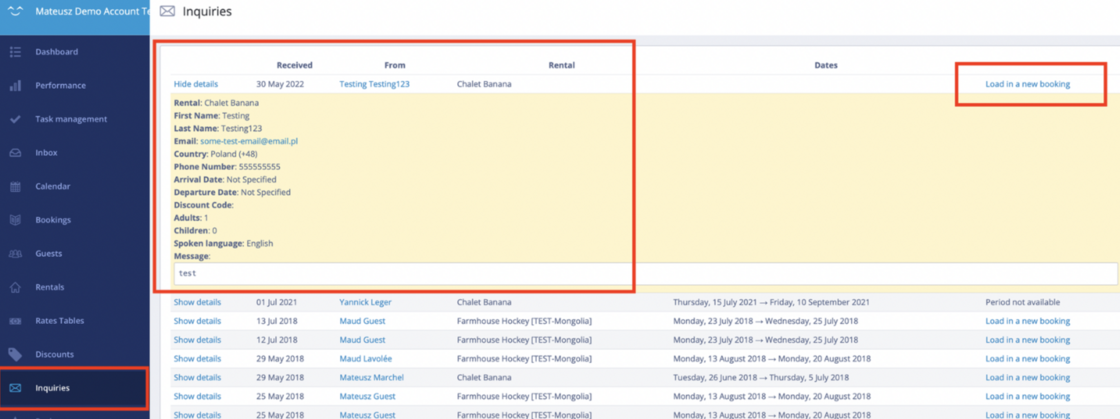Click the some-test-email@email.pl email link
Screen dimensions: 1120x419
[x=248, y=142]
